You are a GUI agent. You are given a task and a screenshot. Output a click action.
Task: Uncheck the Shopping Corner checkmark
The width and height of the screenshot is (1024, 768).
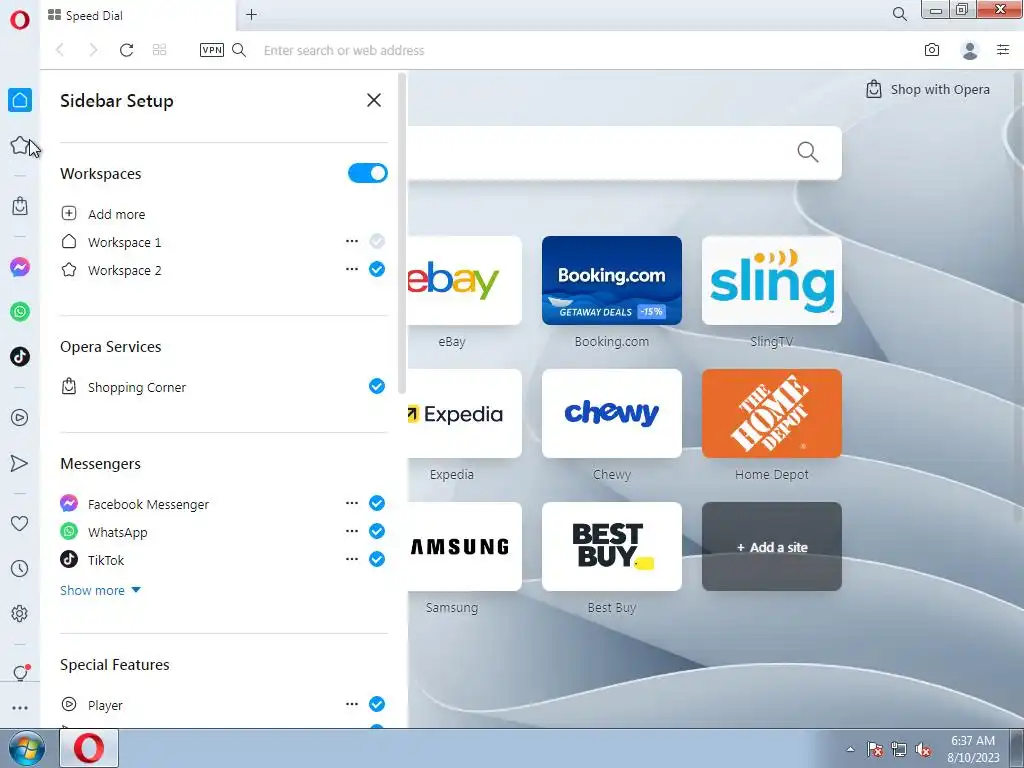tap(377, 386)
